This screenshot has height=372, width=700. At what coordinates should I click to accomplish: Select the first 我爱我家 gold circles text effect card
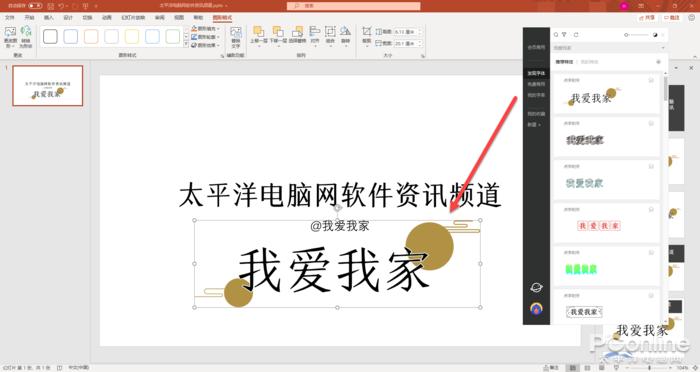[606, 93]
